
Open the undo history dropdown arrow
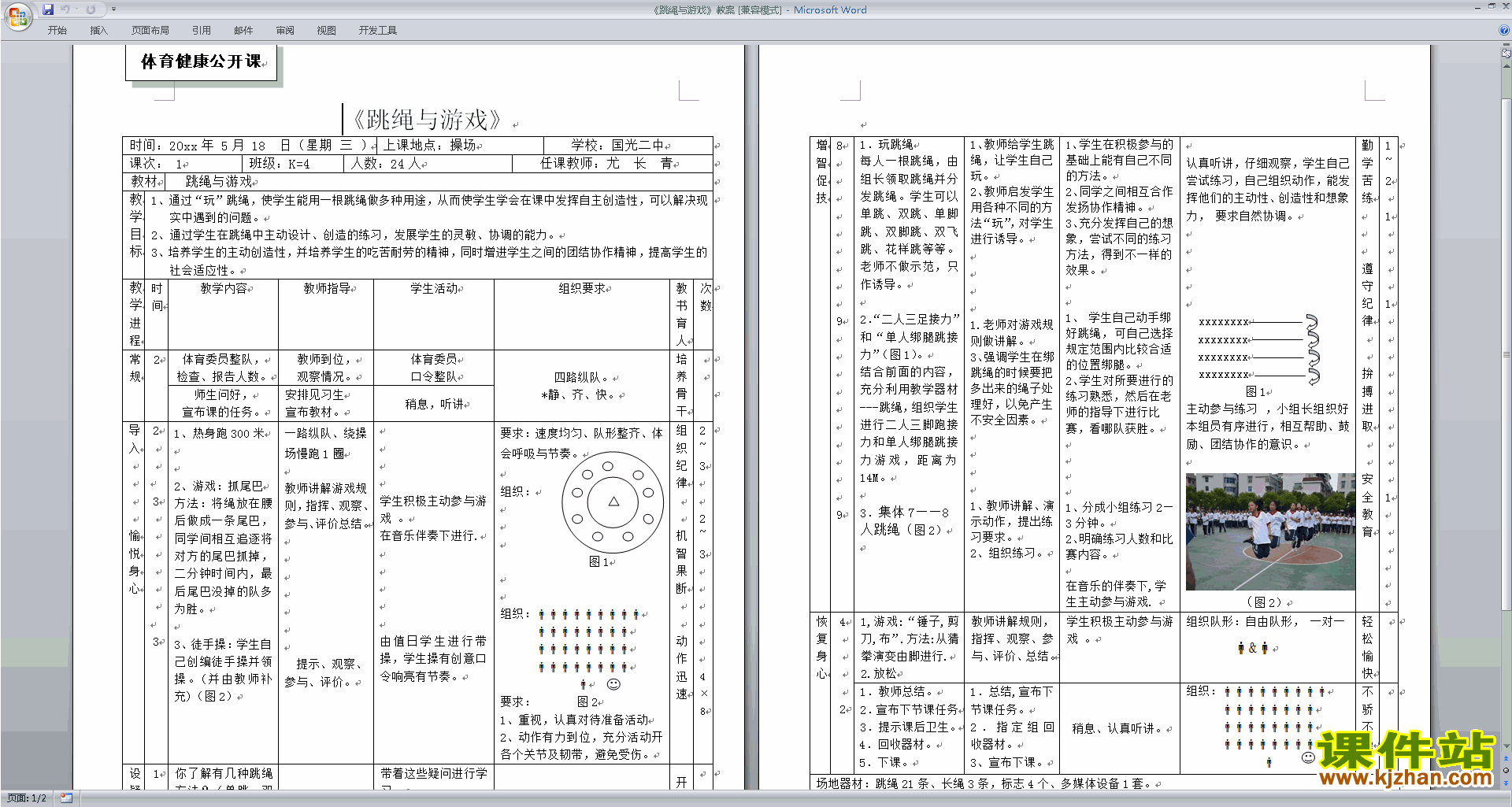pyautogui.click(x=76, y=9)
